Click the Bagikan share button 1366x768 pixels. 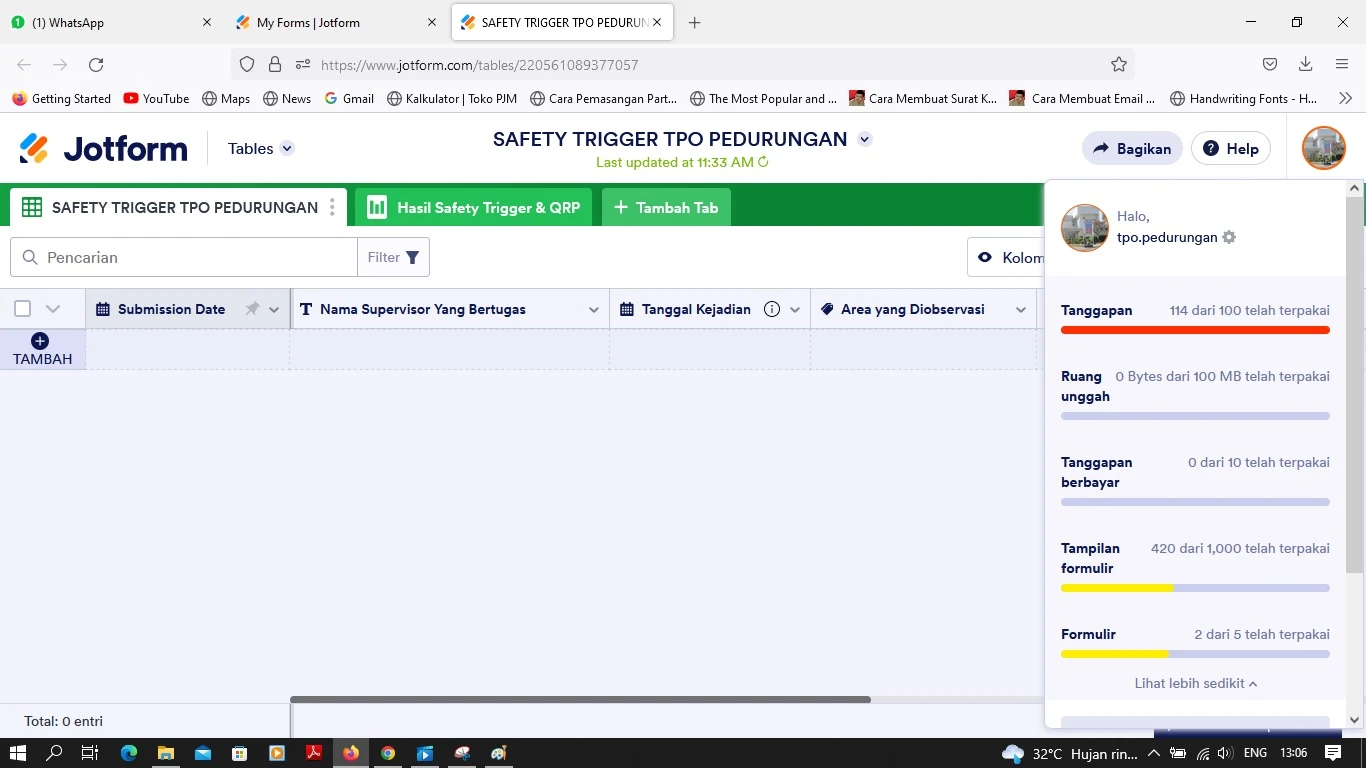pyautogui.click(x=1131, y=148)
